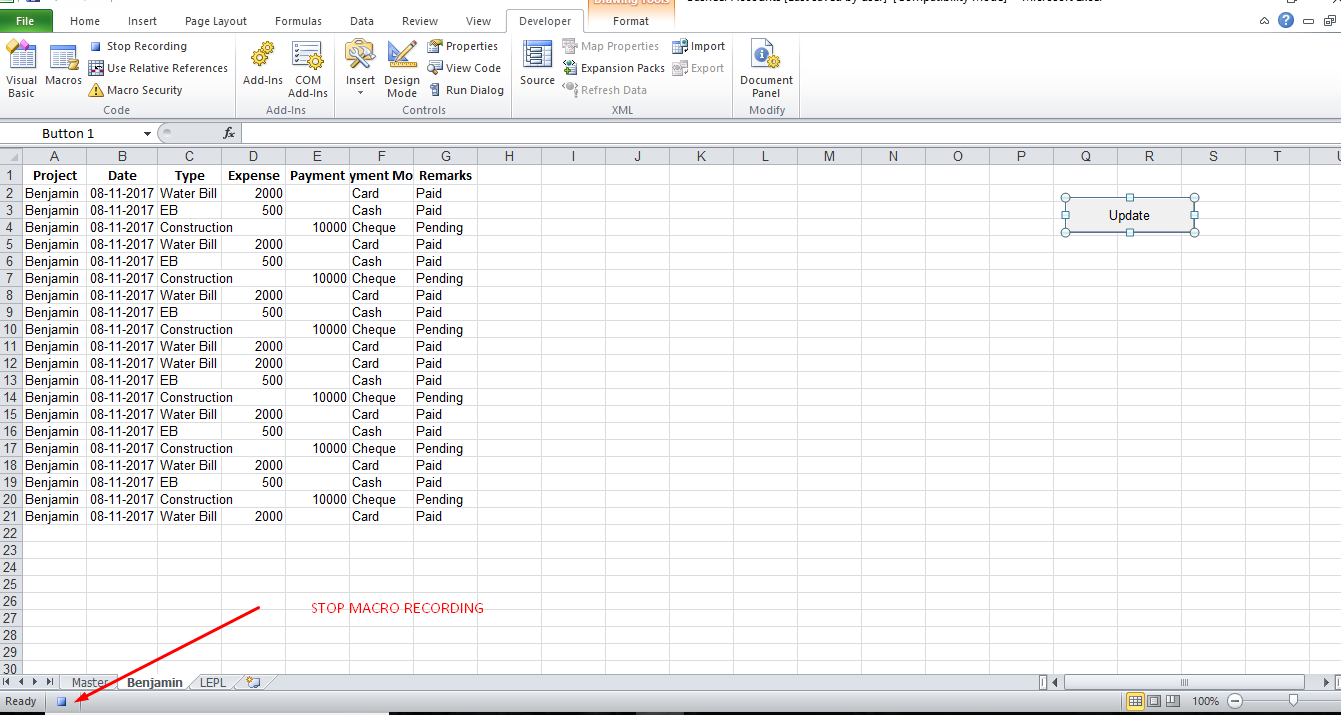The image size is (1341, 715).
Task: Click the Project header cell
Action: point(54,175)
